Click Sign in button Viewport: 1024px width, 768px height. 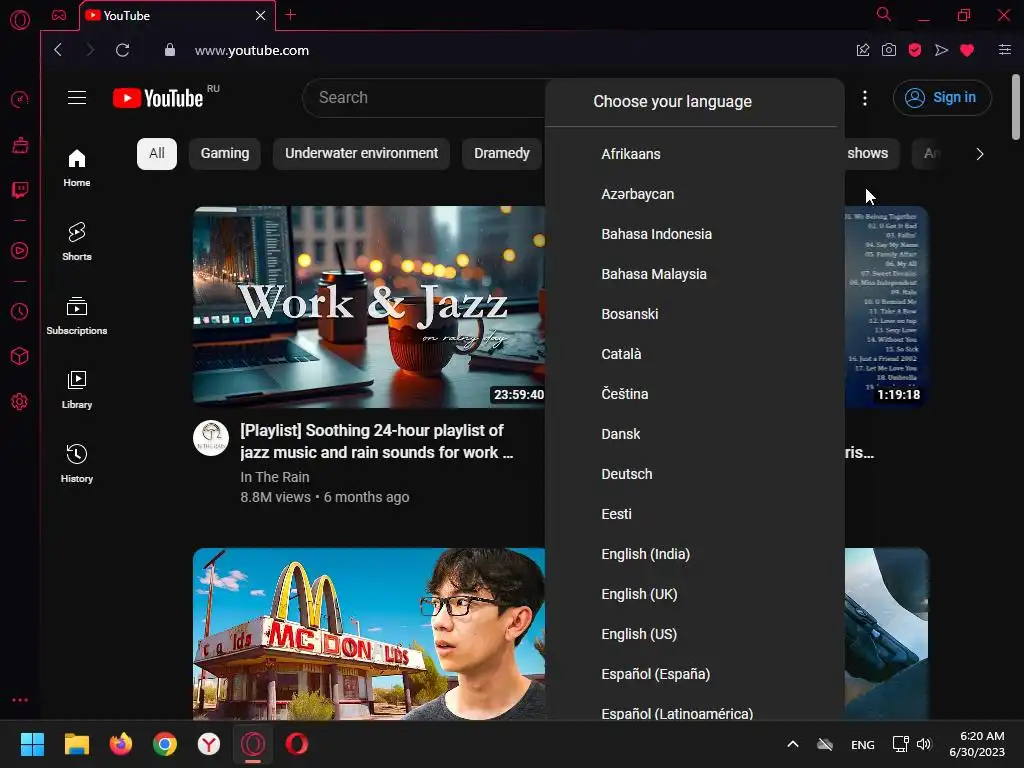pyautogui.click(x=942, y=97)
